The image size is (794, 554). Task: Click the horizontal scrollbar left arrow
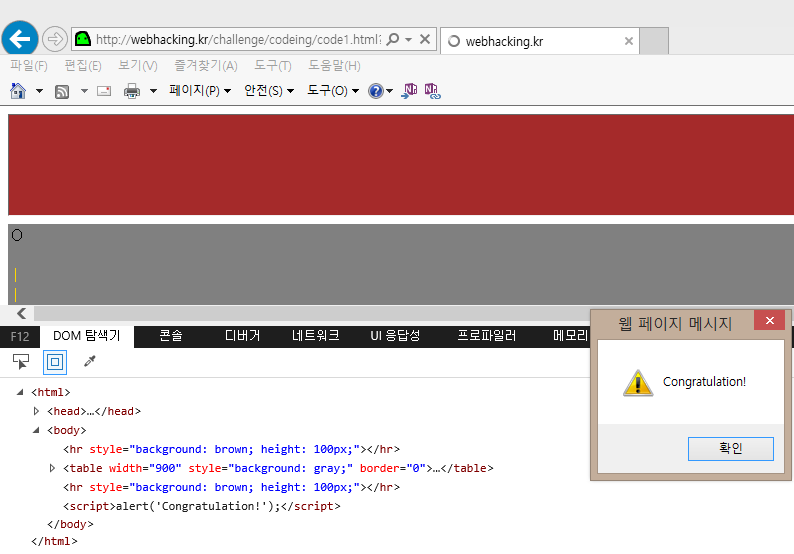click(21, 313)
